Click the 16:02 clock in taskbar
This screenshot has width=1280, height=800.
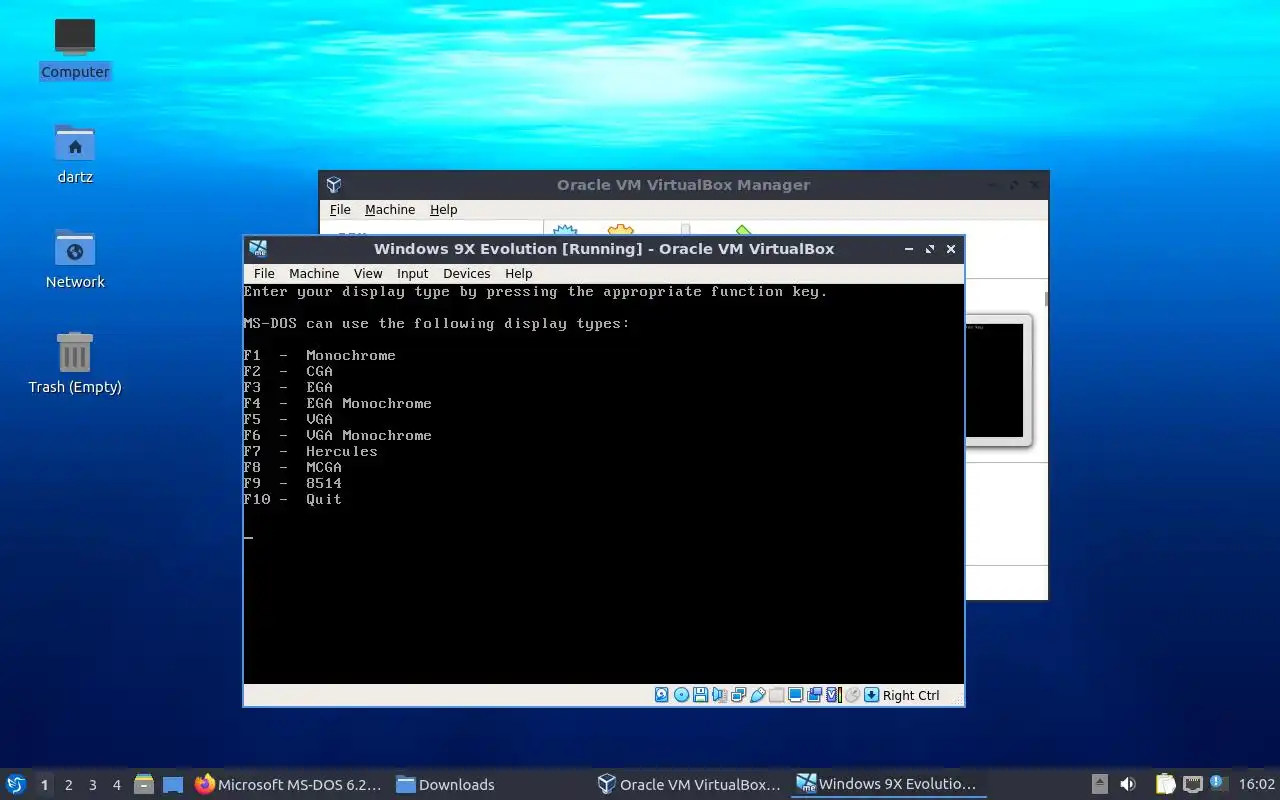tap(1257, 785)
